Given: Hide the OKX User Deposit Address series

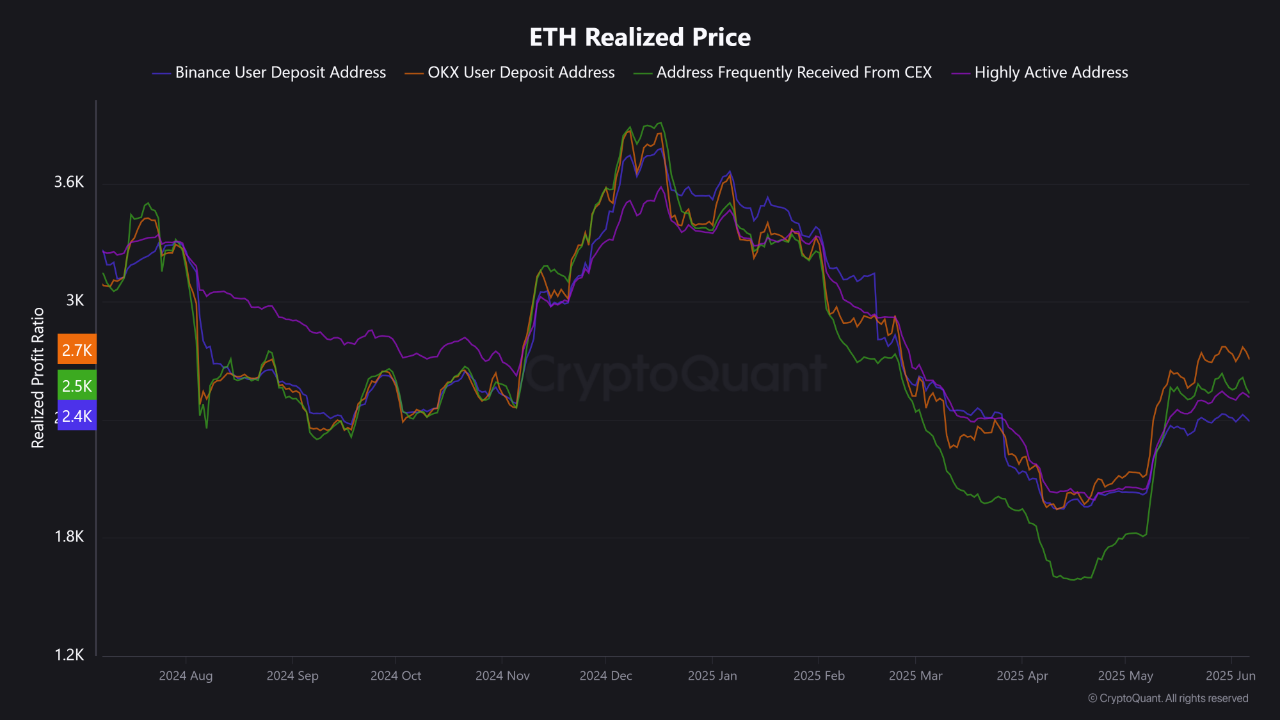Looking at the screenshot, I should 520,72.
